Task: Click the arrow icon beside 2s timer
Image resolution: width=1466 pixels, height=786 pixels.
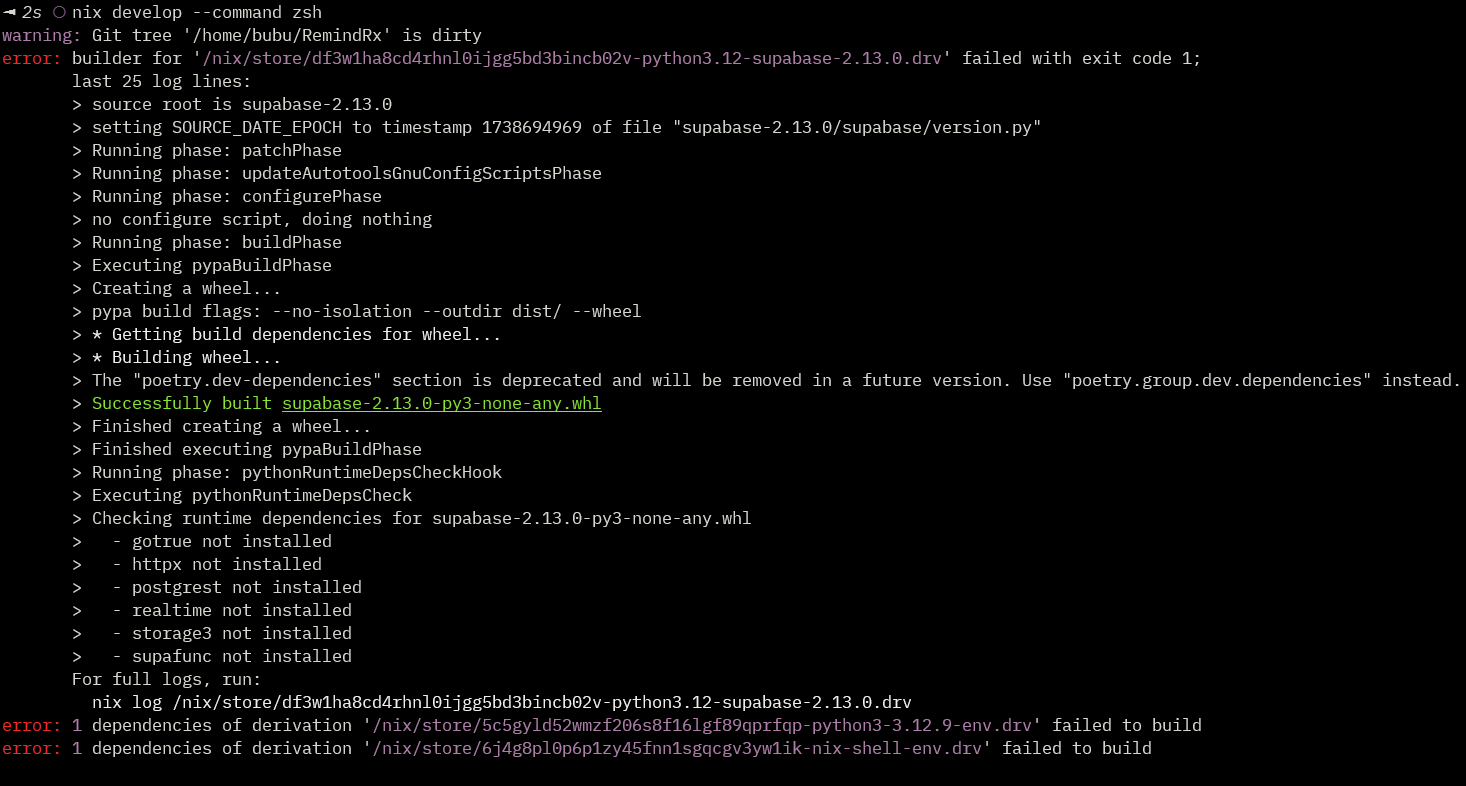Action: tap(9, 12)
